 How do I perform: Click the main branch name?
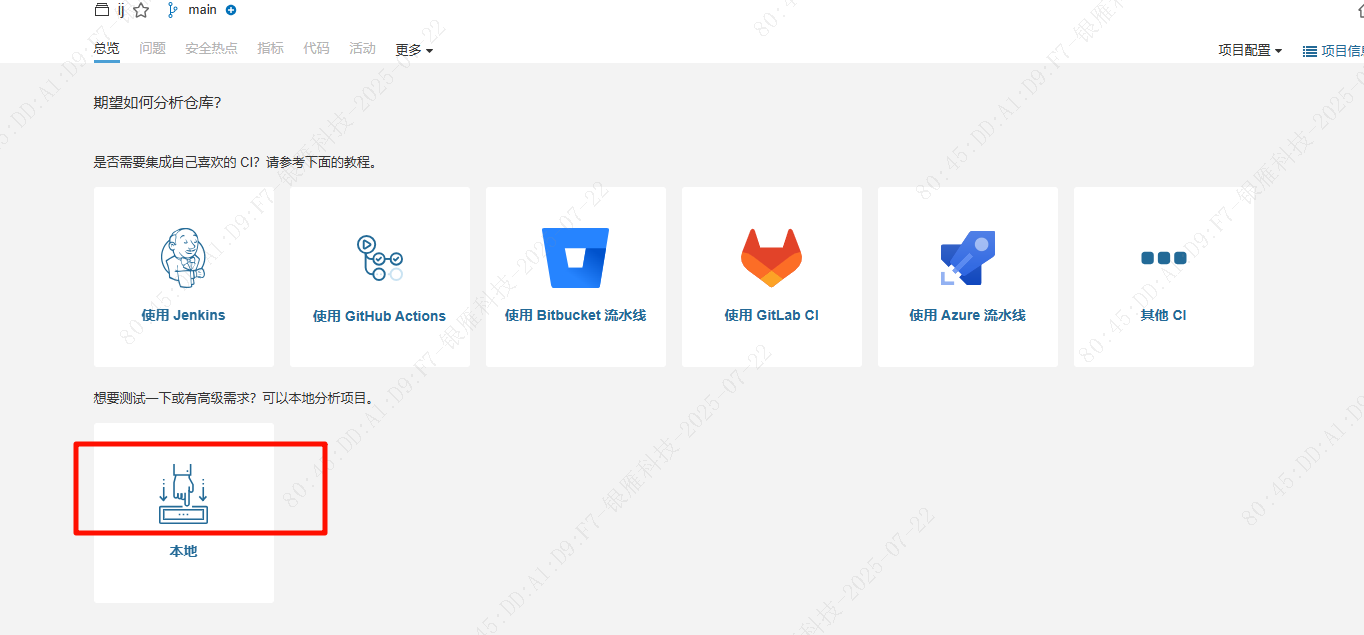(x=202, y=10)
